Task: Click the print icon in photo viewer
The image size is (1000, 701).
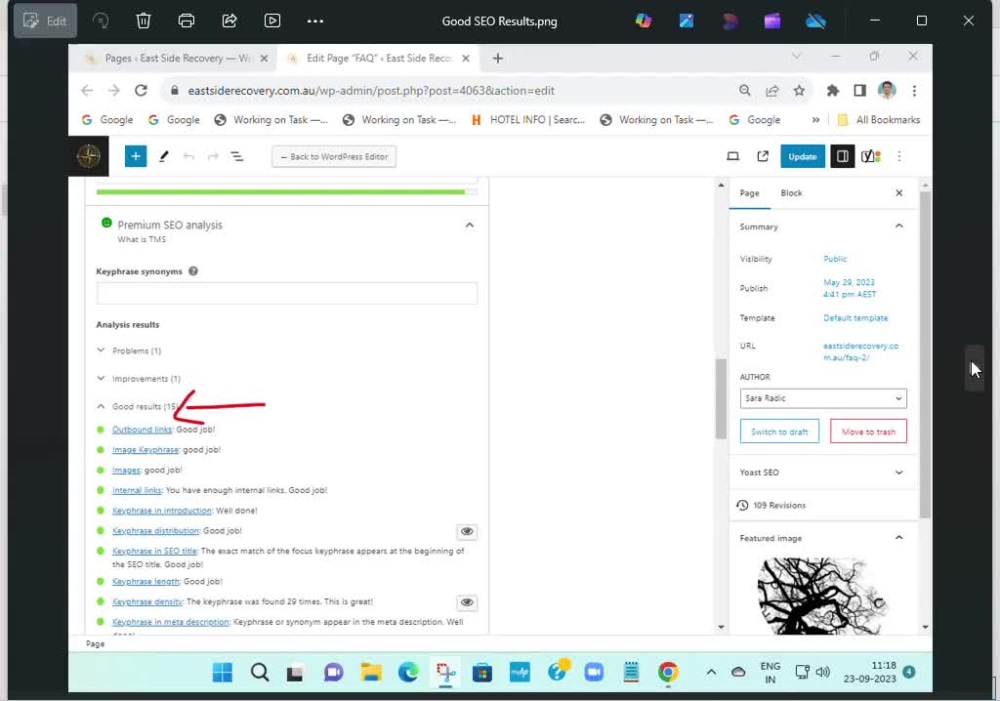Action: click(186, 21)
